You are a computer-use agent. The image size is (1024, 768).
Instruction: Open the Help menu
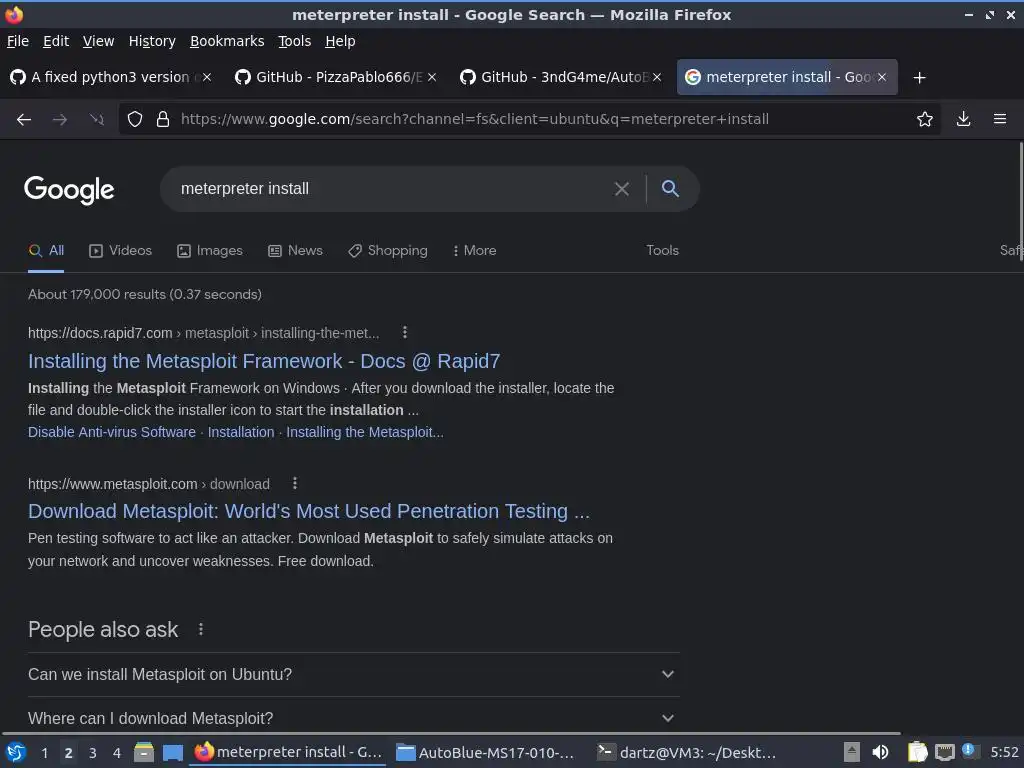point(340,41)
